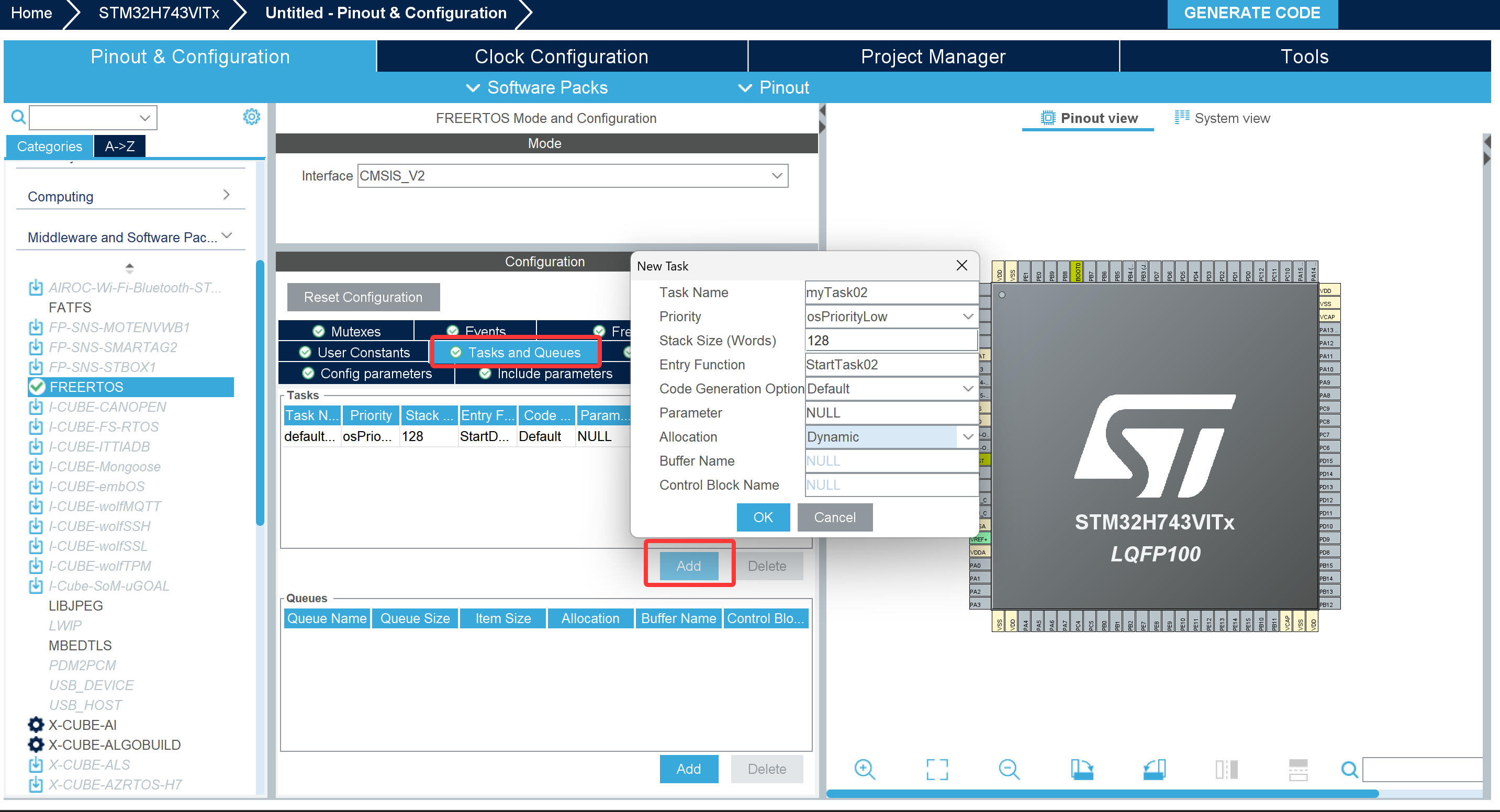
Task: Click the magnifier icon beside the pin search box
Action: point(1349,770)
